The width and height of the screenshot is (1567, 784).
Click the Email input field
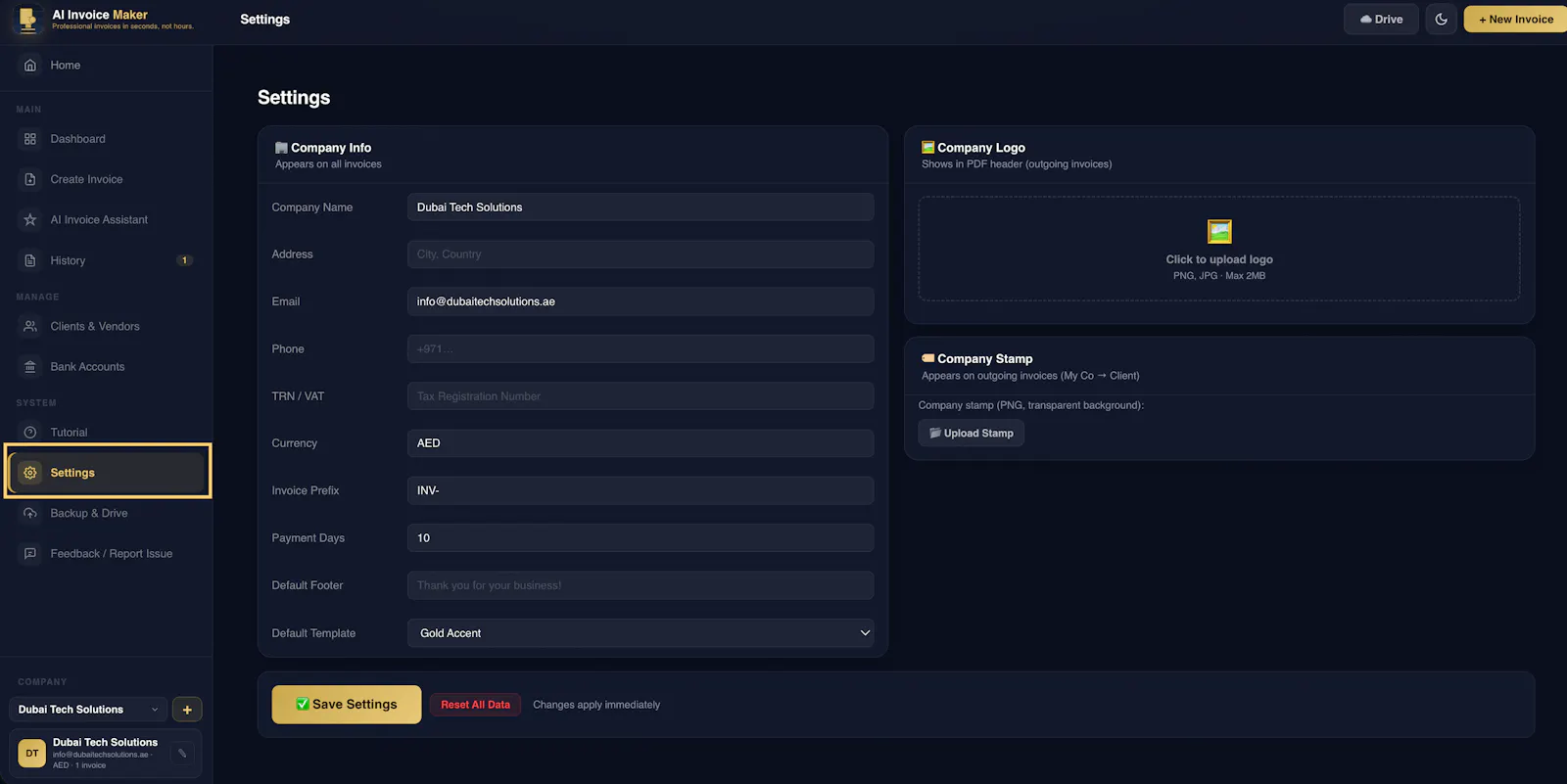coord(641,301)
